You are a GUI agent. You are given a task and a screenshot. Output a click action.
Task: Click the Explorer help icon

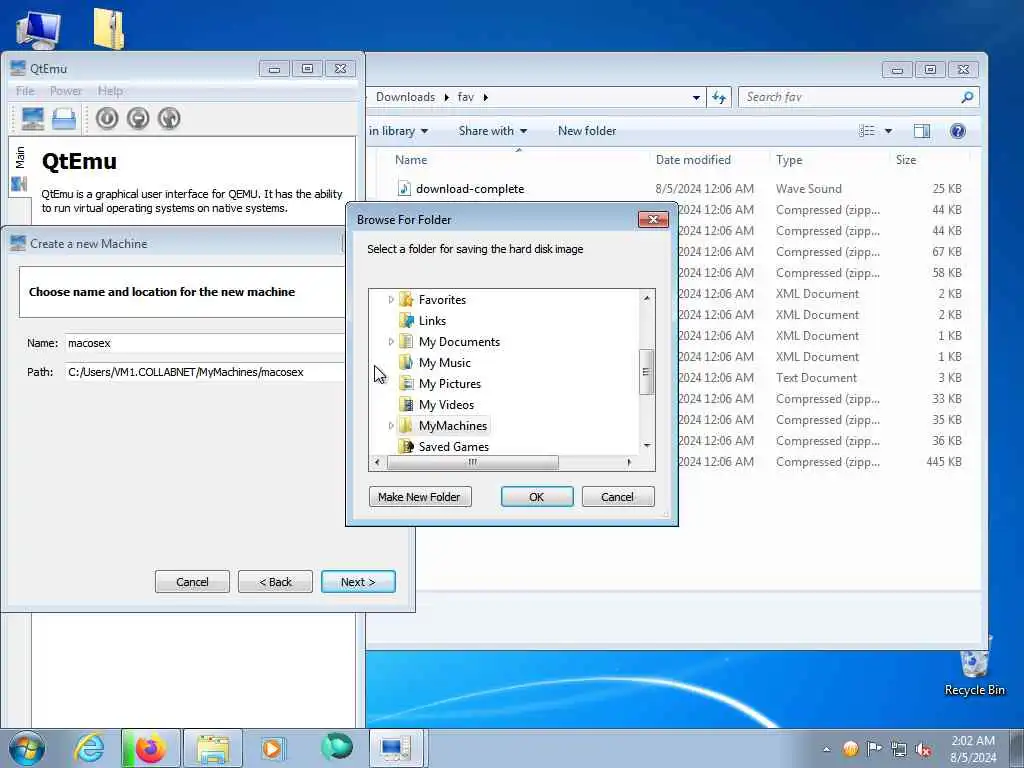click(x=957, y=131)
